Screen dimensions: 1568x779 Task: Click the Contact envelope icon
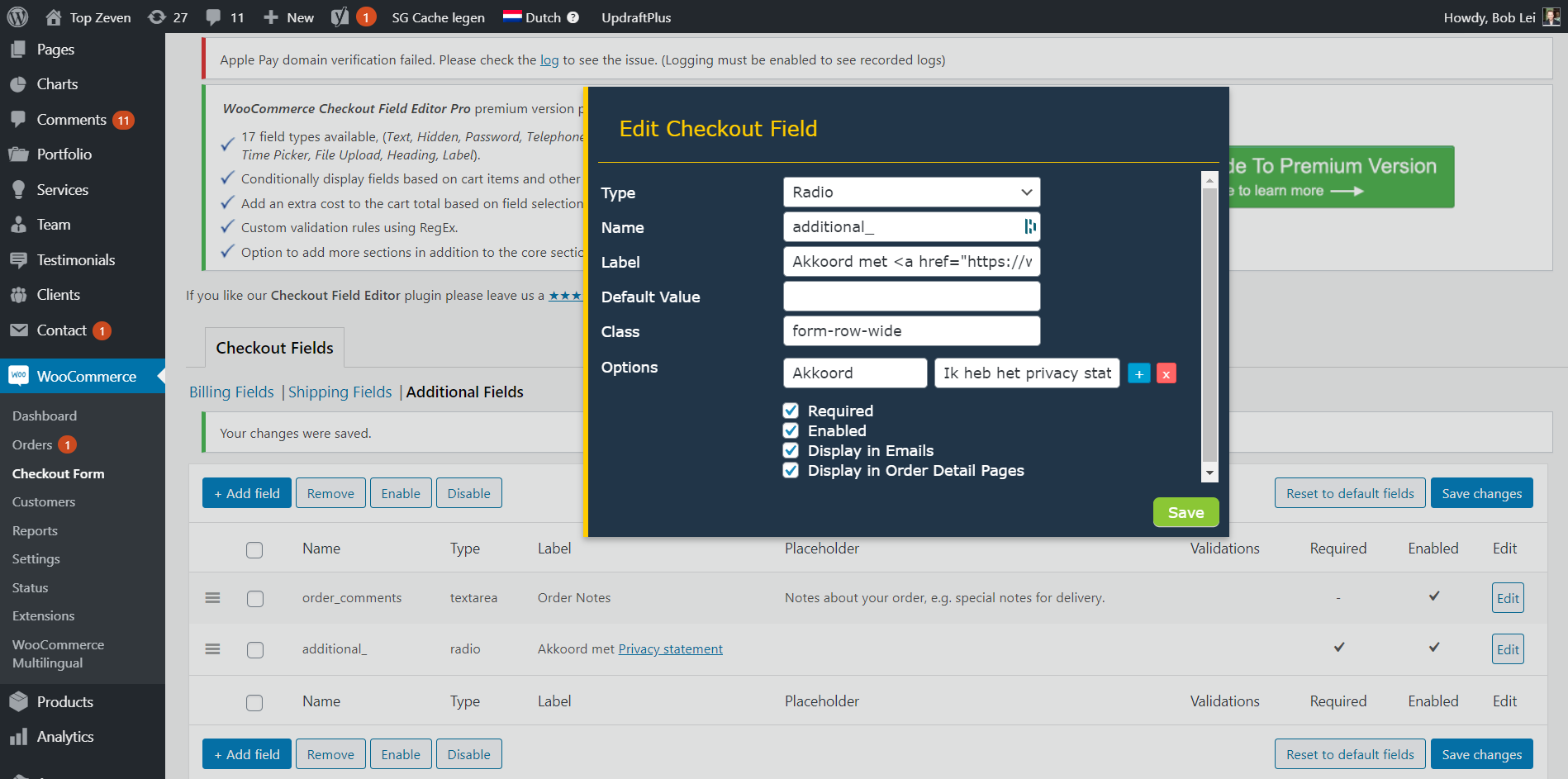point(18,330)
